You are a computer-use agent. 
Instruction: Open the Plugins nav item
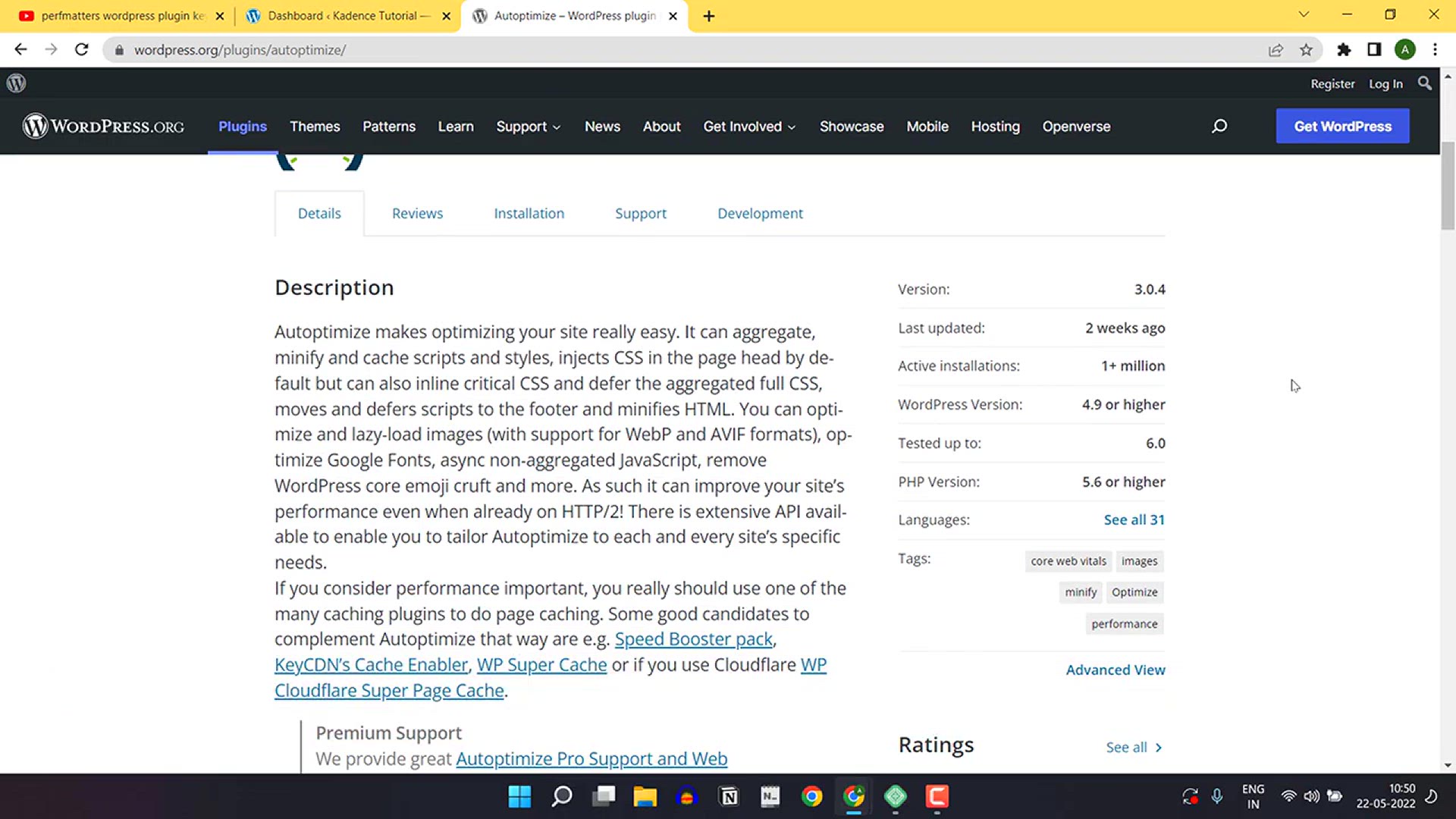pyautogui.click(x=243, y=127)
